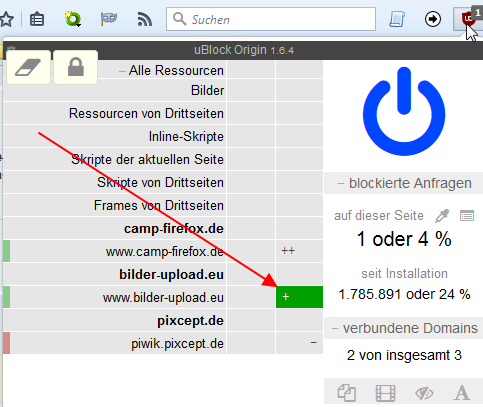
Task: Collapse the blockierte Anfragen section
Action: (340, 183)
